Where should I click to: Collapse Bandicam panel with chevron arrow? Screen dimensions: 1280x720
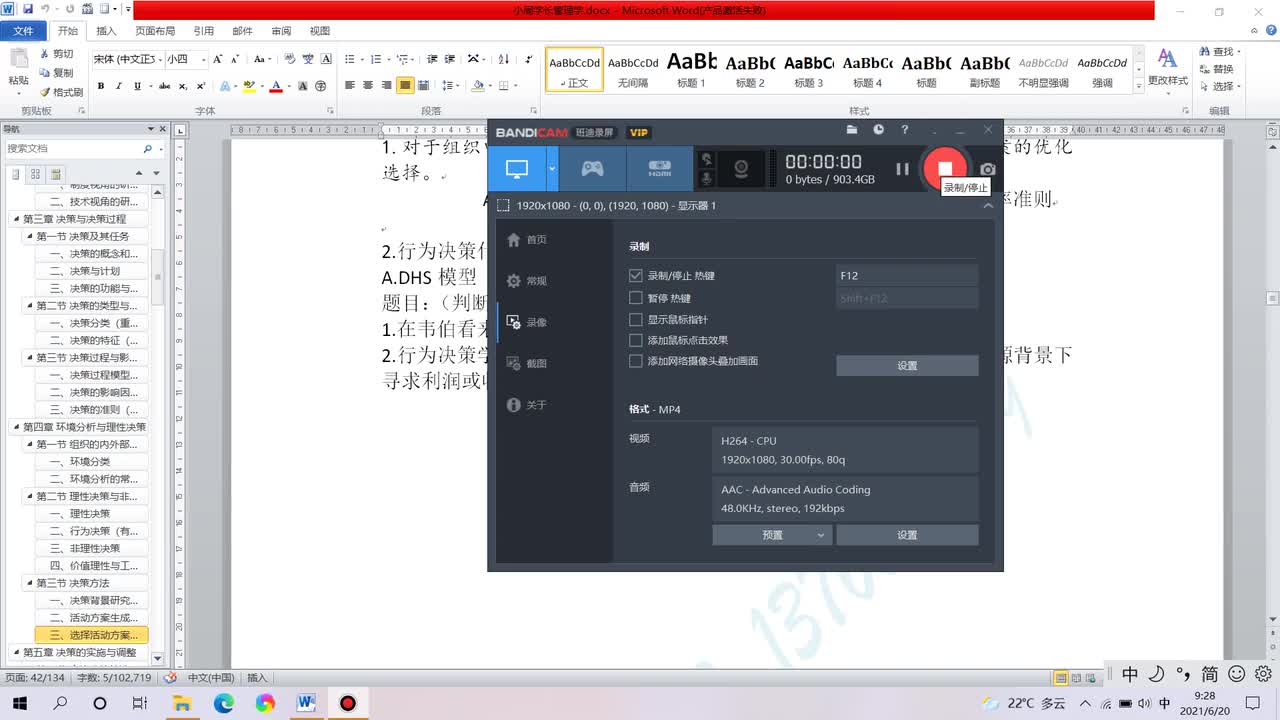(x=988, y=205)
